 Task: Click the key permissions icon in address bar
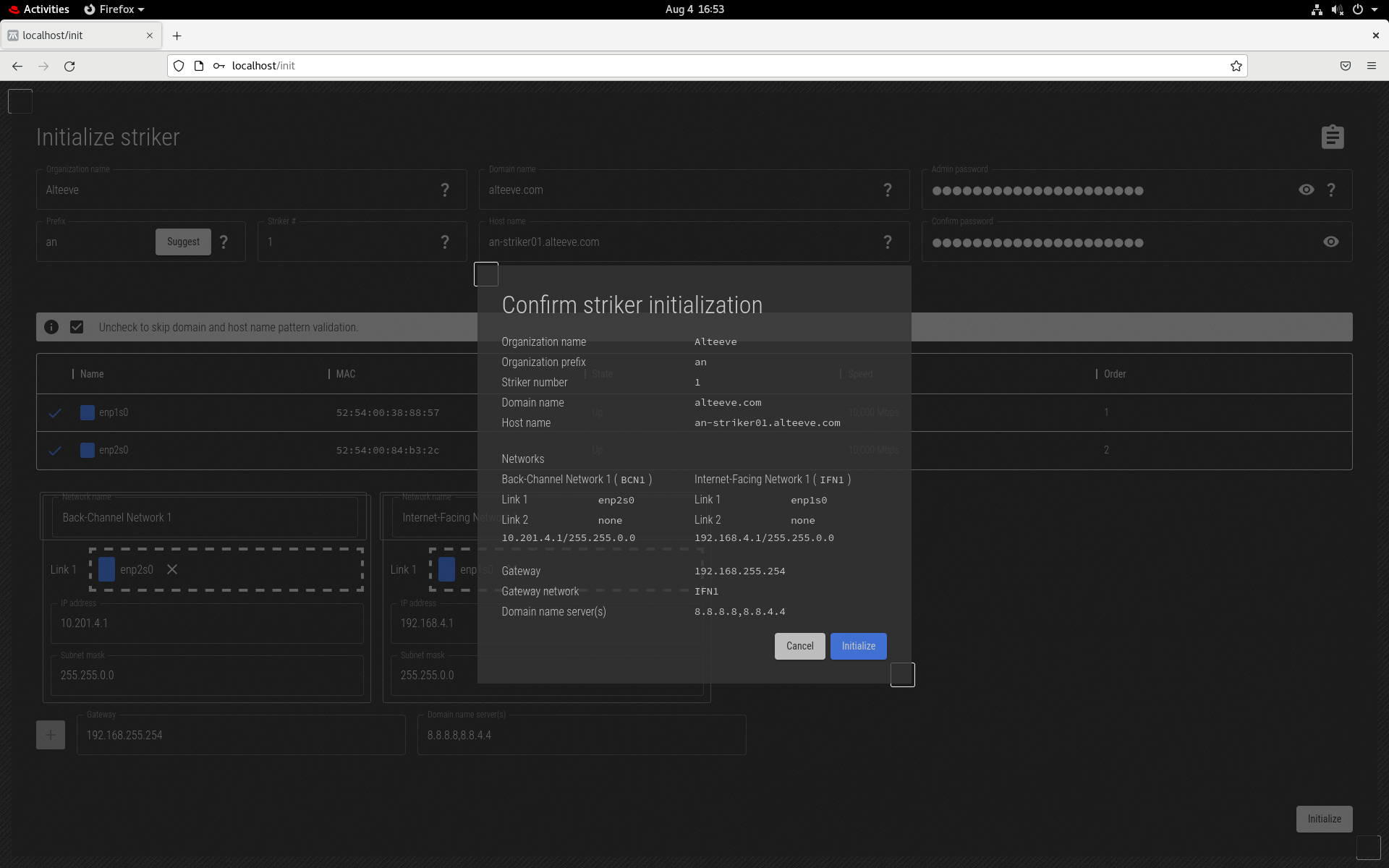click(x=218, y=66)
